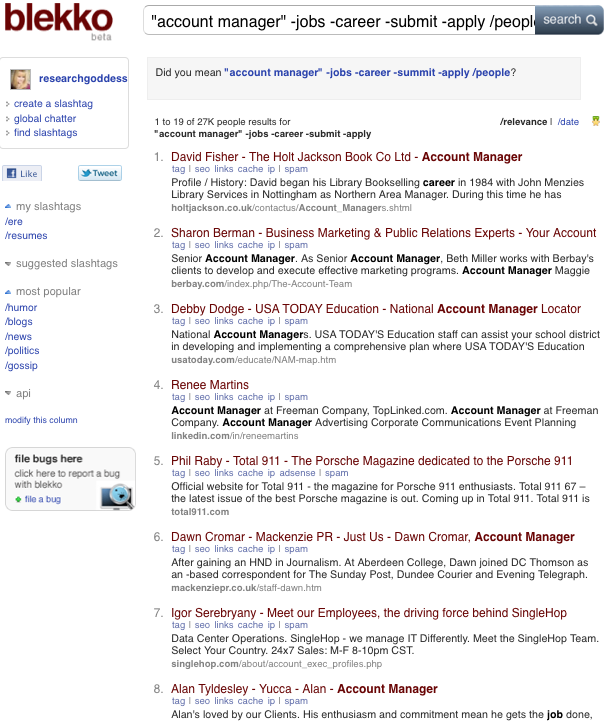Focus the blekko search query field

pyautogui.click(x=340, y=20)
